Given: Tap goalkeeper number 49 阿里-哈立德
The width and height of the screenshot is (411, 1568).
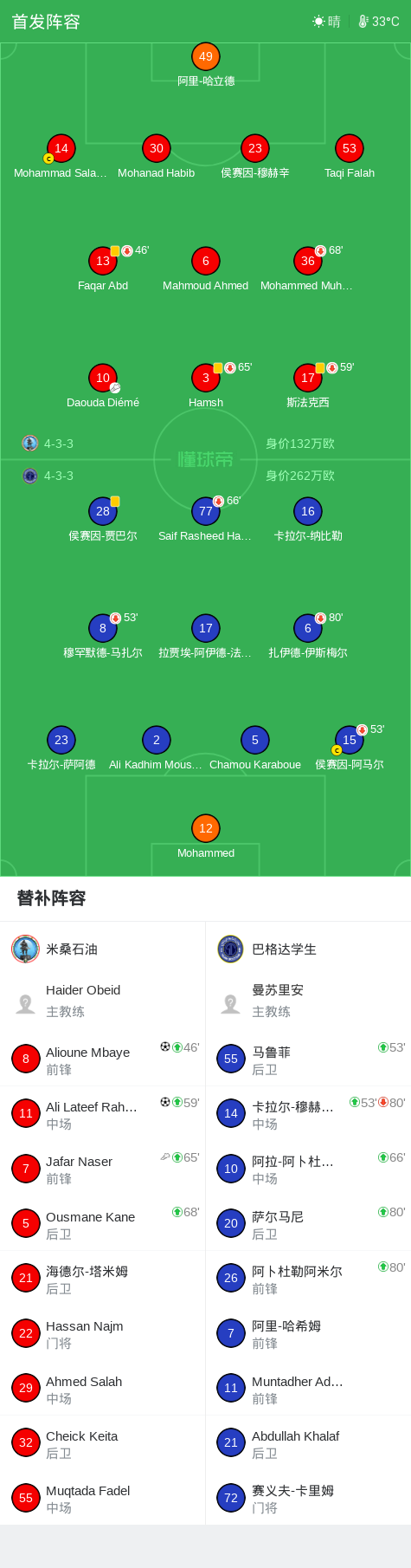Looking at the screenshot, I should point(206,57).
